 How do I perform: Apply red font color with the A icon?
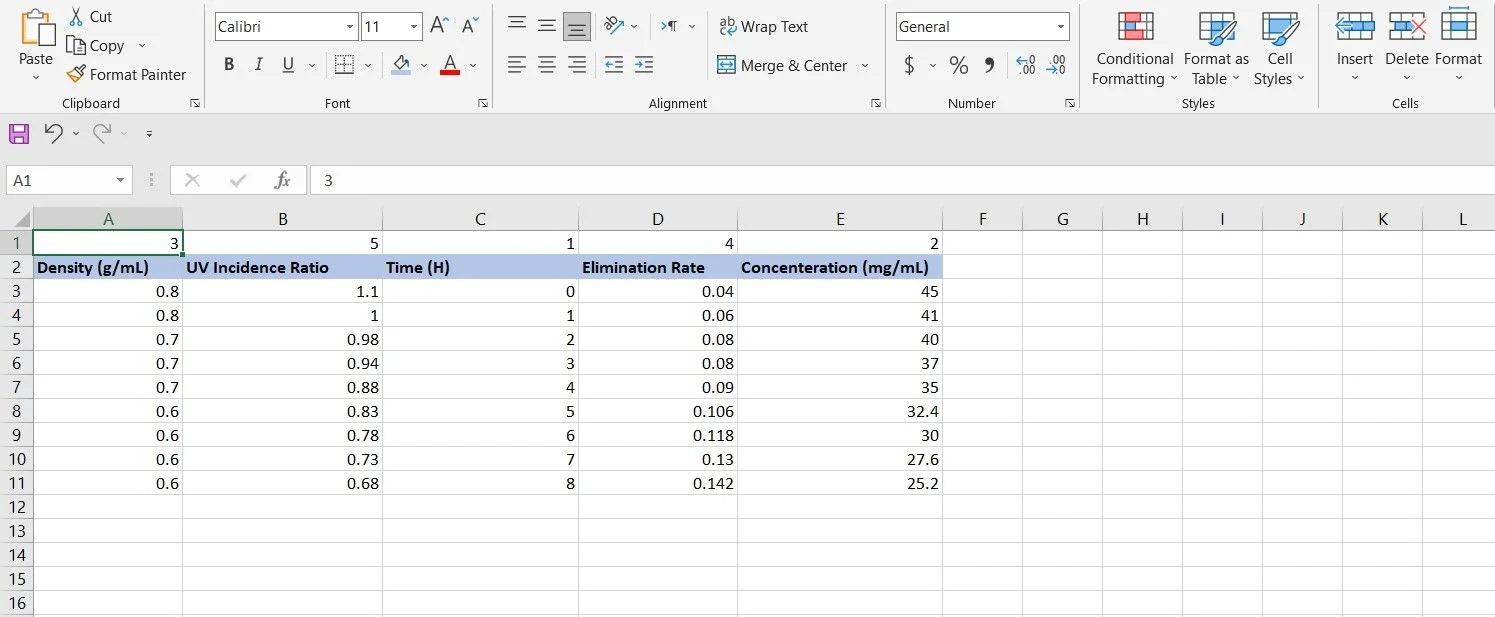point(450,65)
